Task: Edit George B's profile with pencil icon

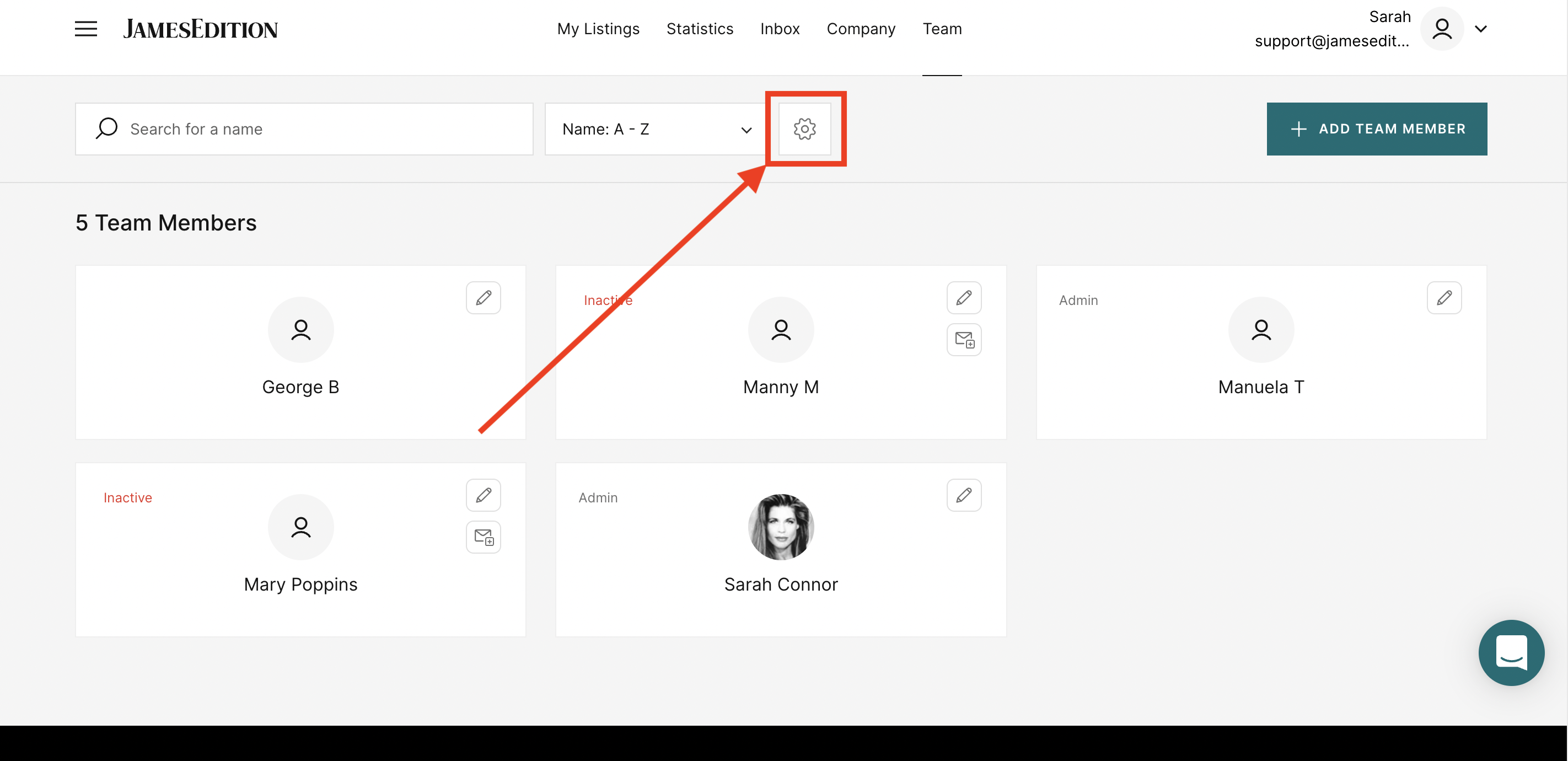Action: coord(483,298)
